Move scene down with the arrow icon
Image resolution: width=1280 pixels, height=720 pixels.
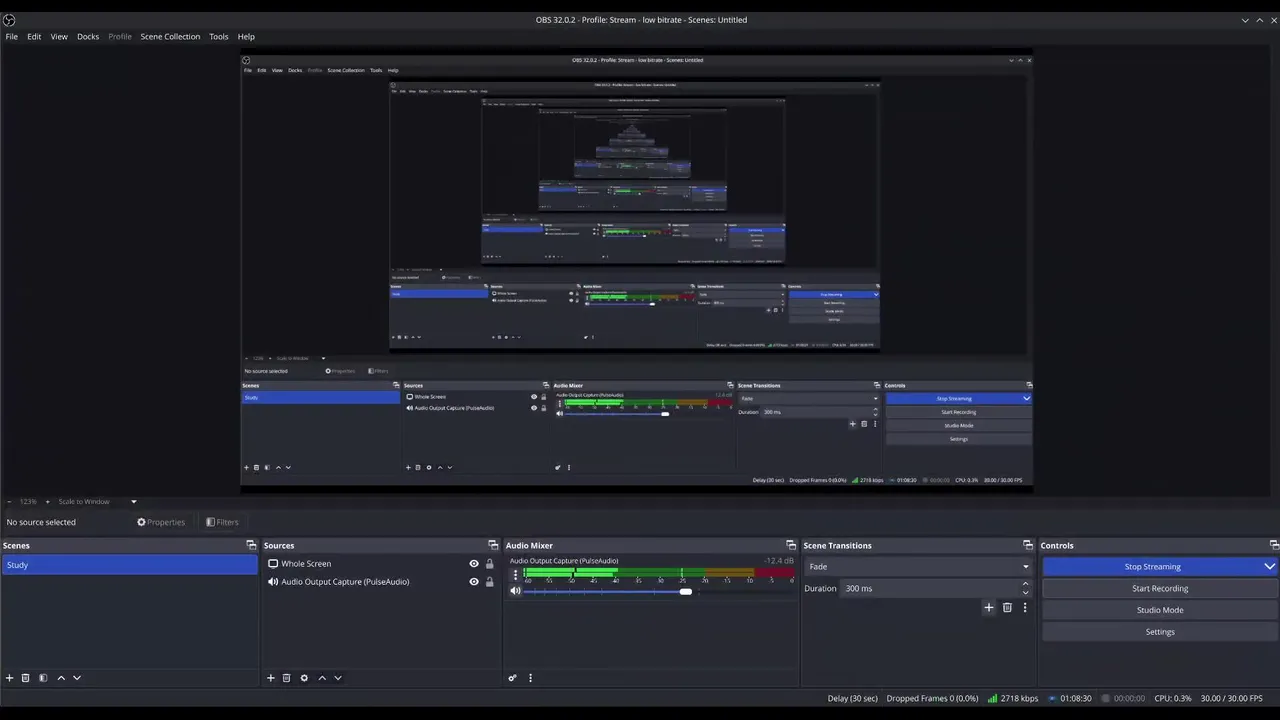pyautogui.click(x=77, y=678)
